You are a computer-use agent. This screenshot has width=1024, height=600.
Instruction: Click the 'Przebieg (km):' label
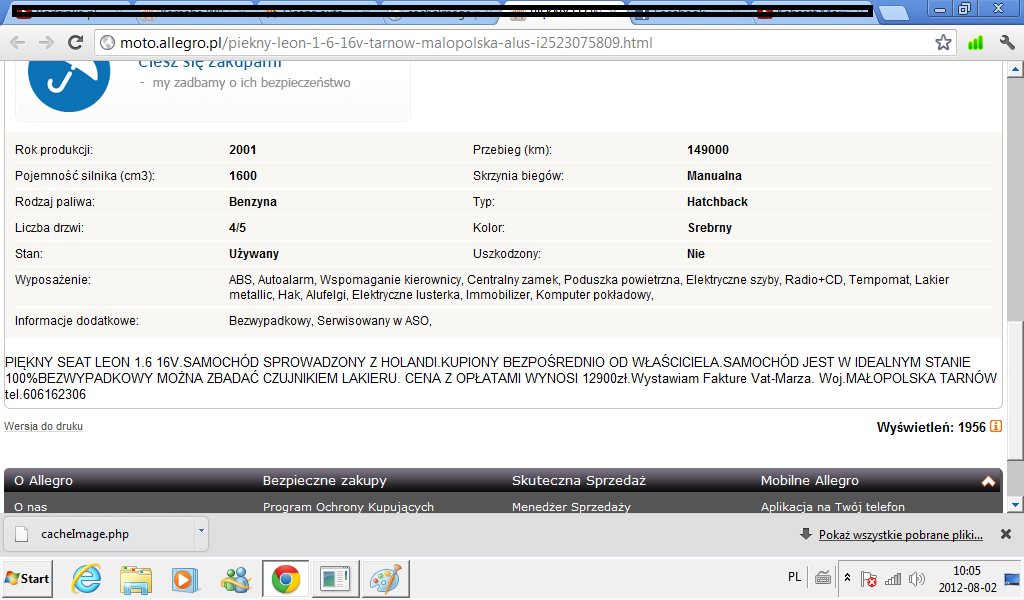tap(512, 150)
